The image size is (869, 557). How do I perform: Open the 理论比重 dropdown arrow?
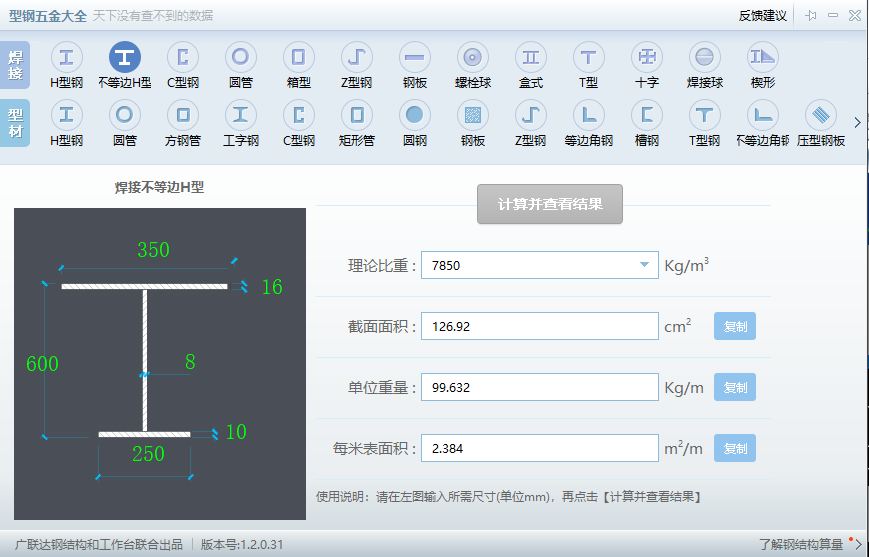(x=644, y=265)
